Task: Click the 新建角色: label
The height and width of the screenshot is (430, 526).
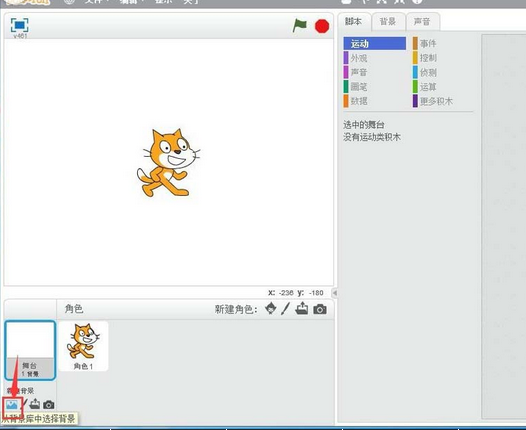Action: click(236, 309)
